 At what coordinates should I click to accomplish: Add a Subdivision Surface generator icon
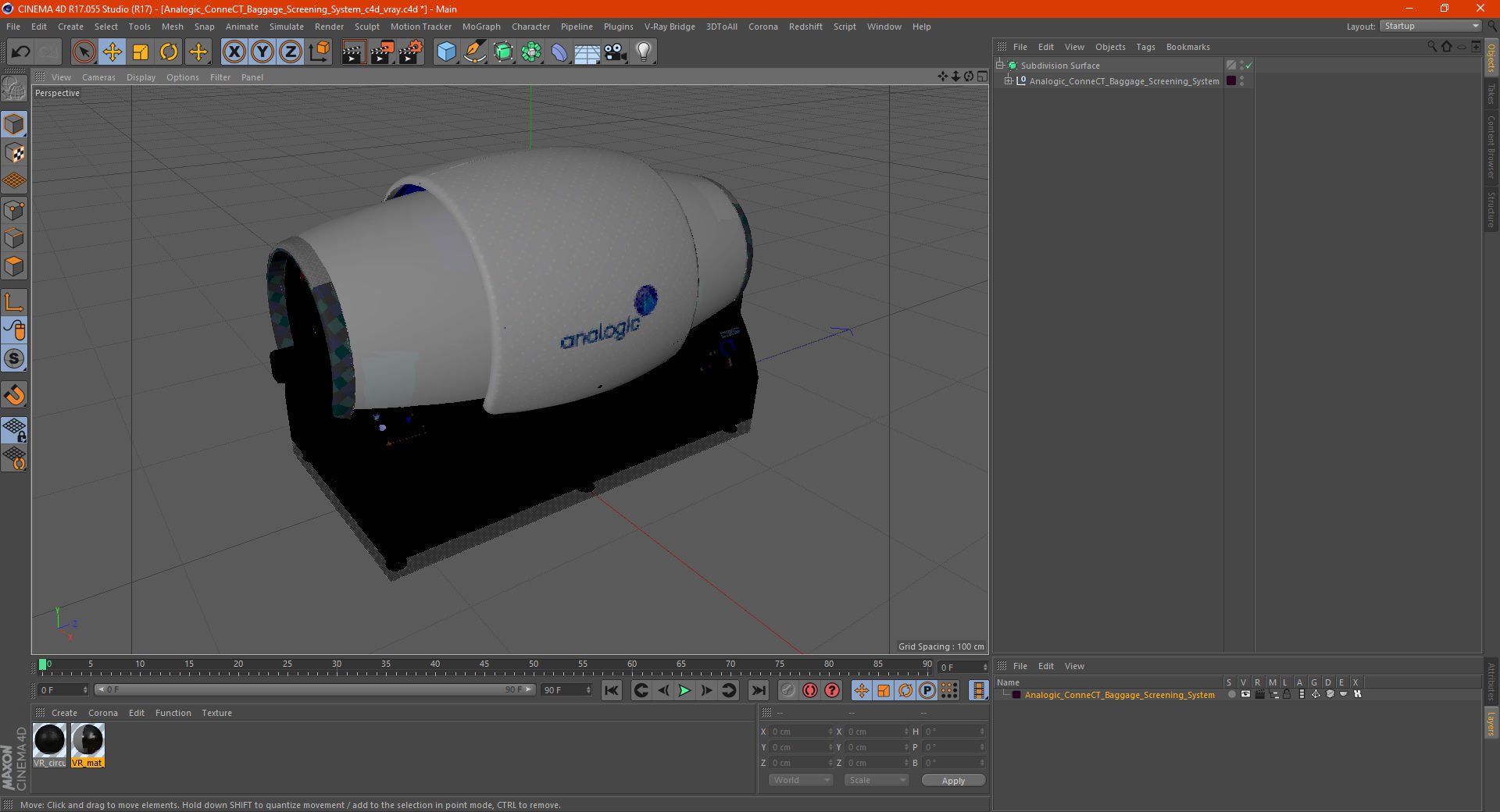pos(503,52)
